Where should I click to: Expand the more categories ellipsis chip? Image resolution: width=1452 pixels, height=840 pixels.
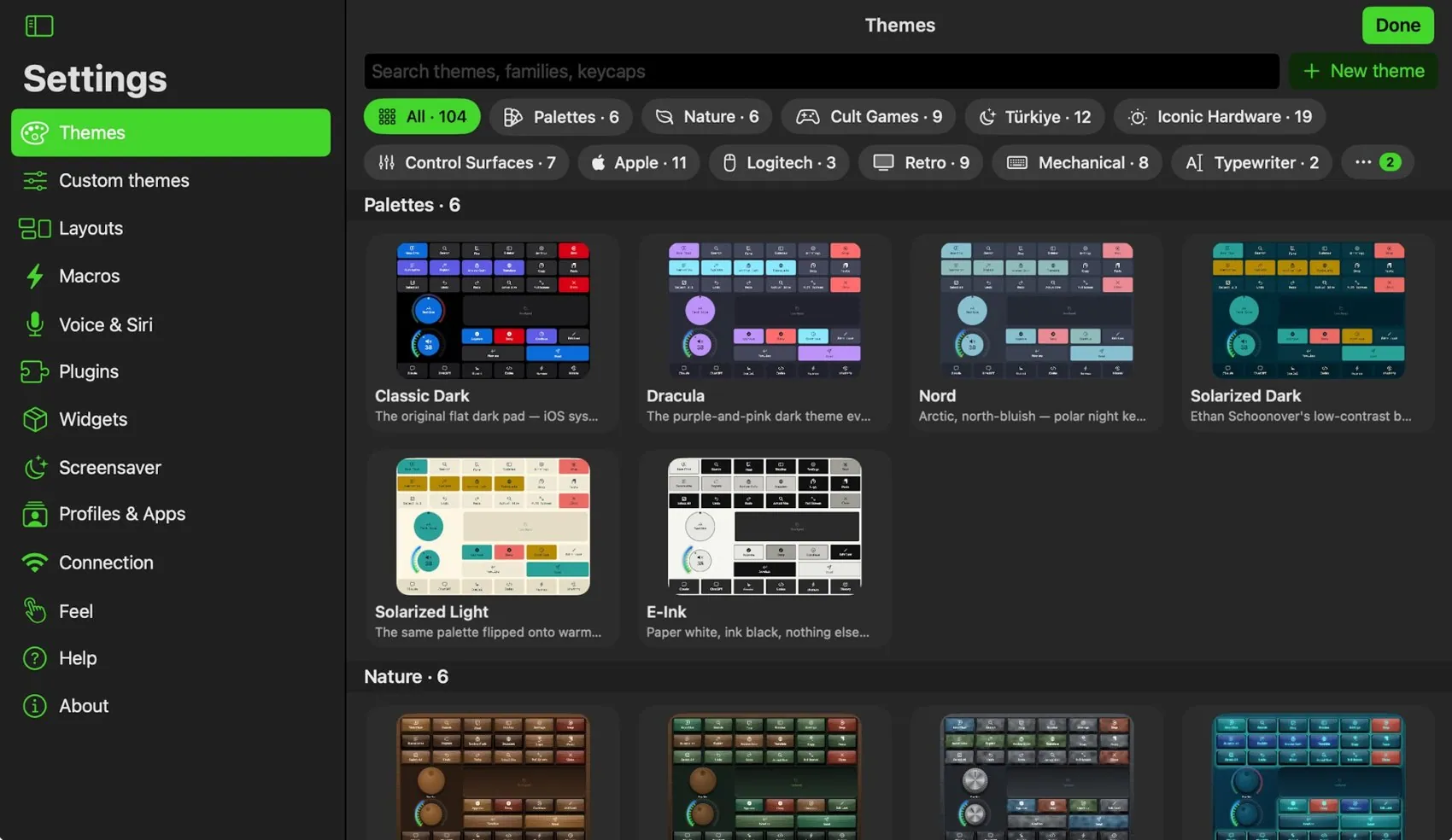pyautogui.click(x=1378, y=162)
